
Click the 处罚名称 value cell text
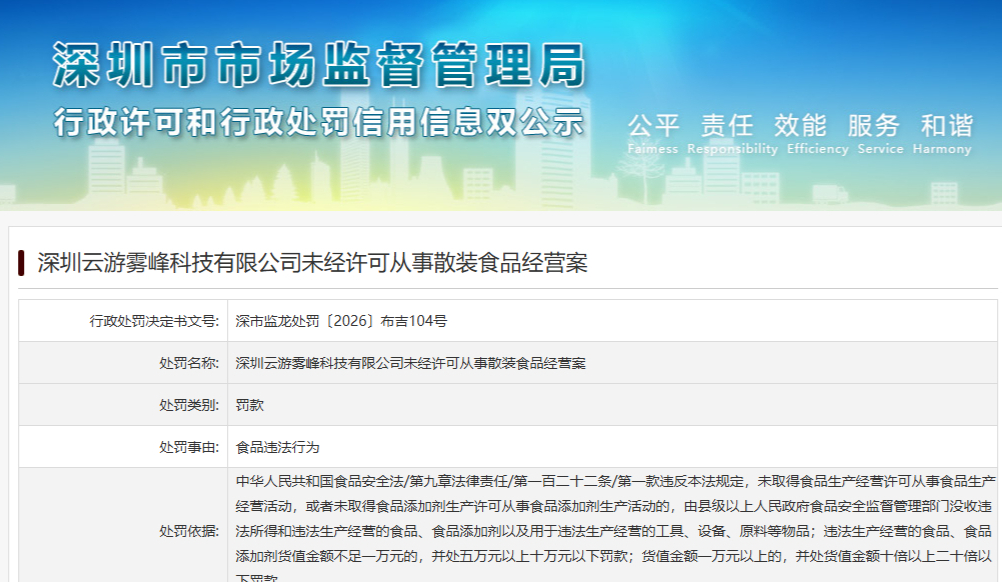[410, 363]
